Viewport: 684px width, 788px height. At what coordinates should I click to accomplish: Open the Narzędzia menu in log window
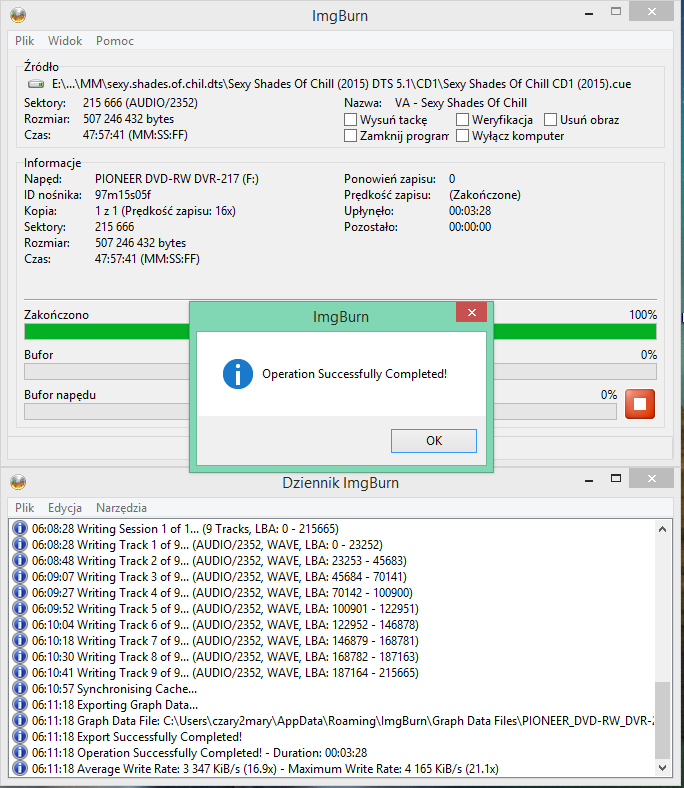[x=122, y=508]
